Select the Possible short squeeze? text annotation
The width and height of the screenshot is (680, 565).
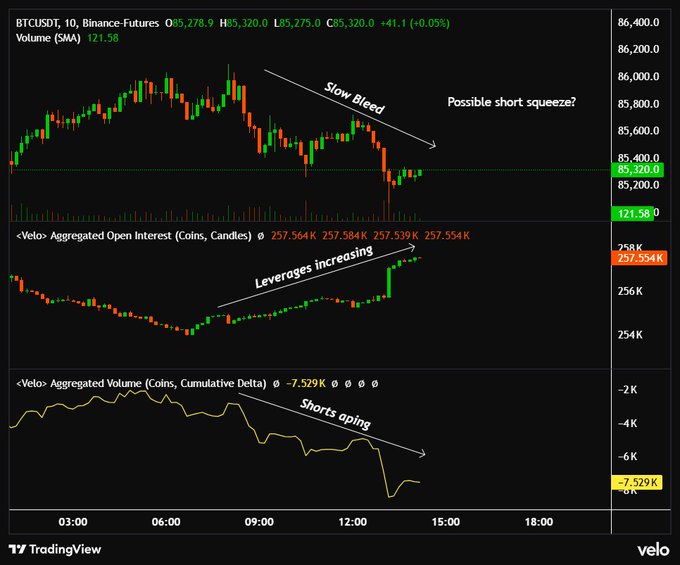(x=512, y=102)
